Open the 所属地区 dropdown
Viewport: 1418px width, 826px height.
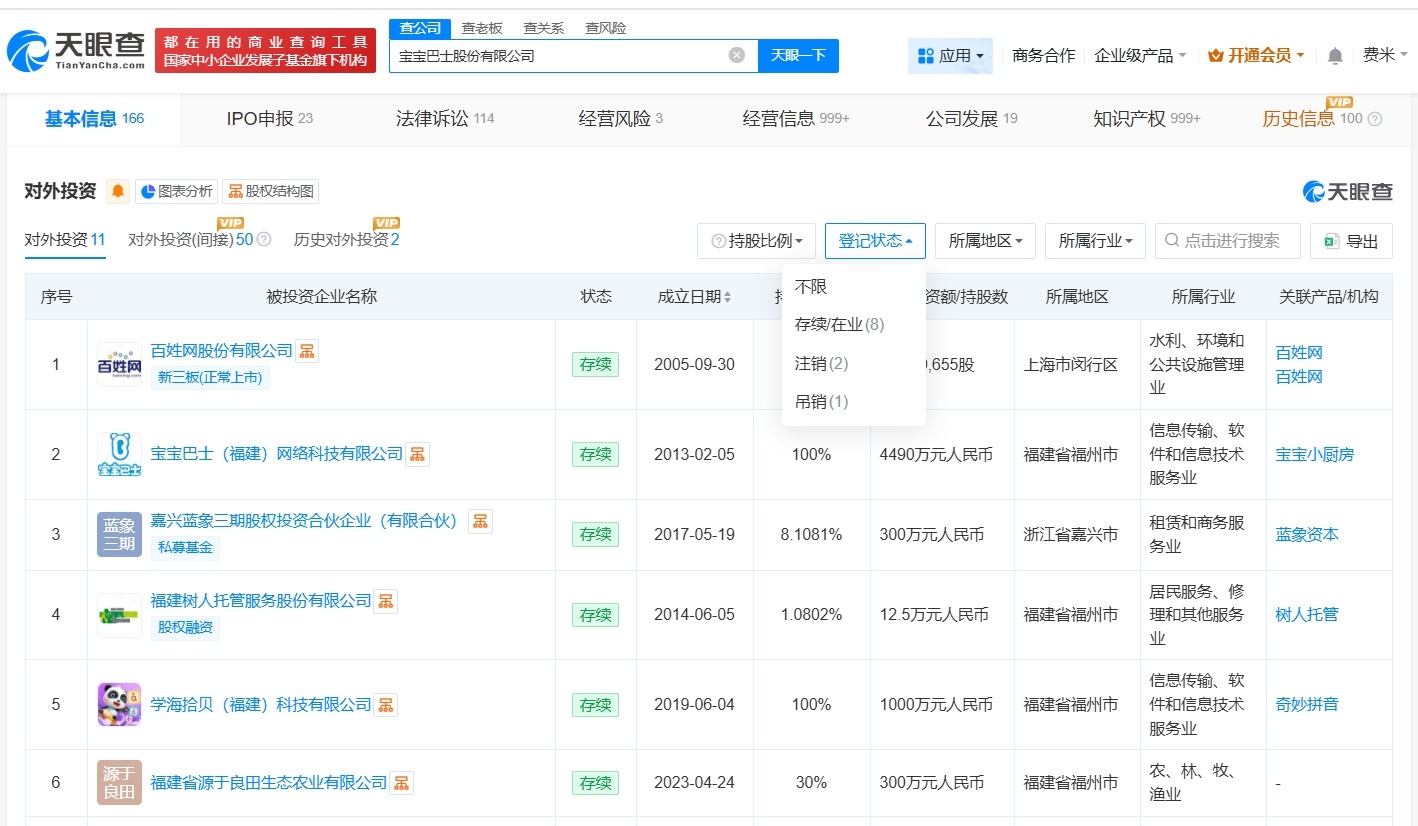(984, 240)
